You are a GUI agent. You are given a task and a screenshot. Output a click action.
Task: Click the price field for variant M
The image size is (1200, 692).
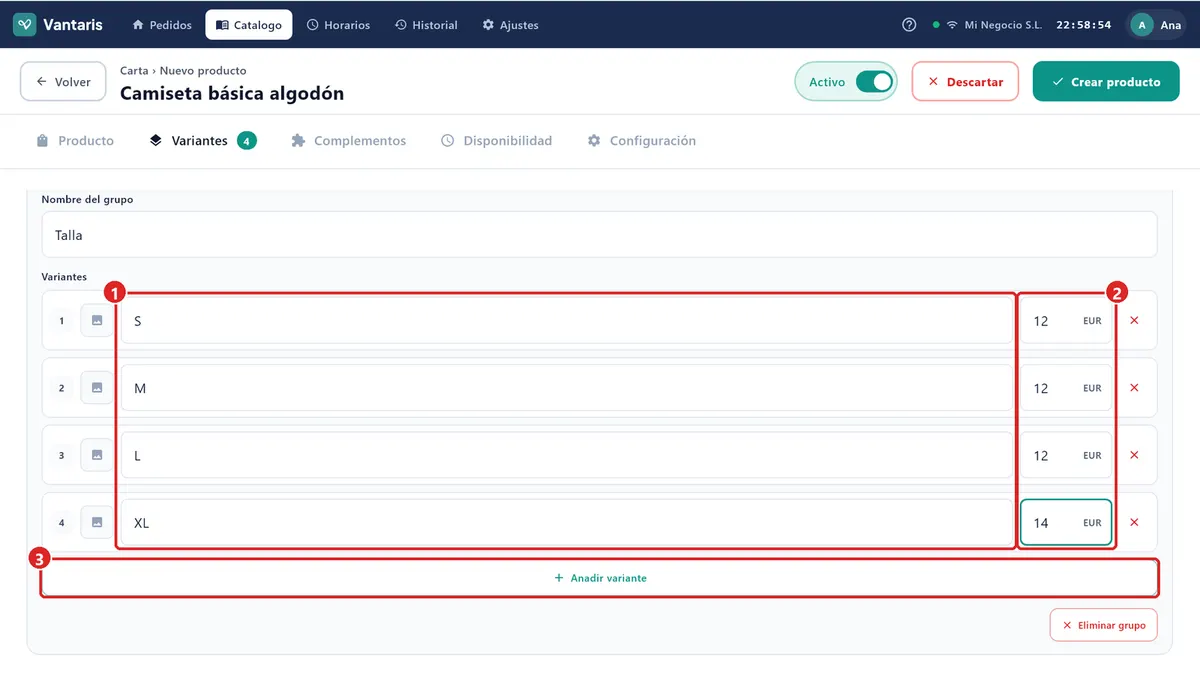[x=1066, y=388]
